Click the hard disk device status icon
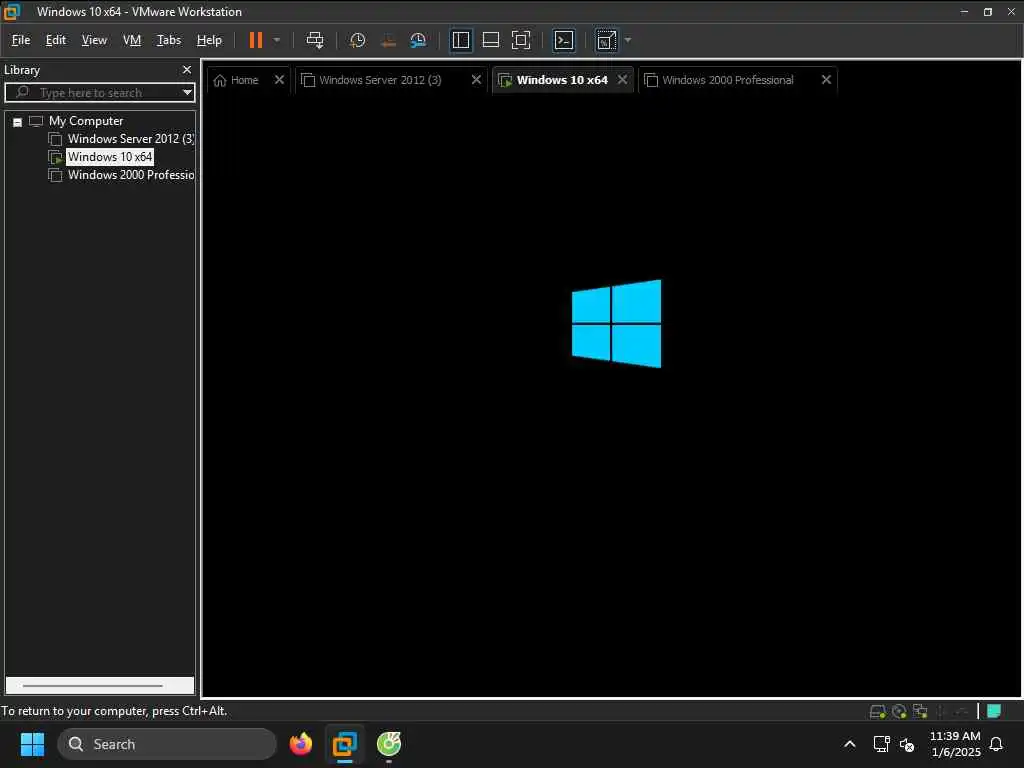The height and width of the screenshot is (768, 1024). (x=878, y=712)
